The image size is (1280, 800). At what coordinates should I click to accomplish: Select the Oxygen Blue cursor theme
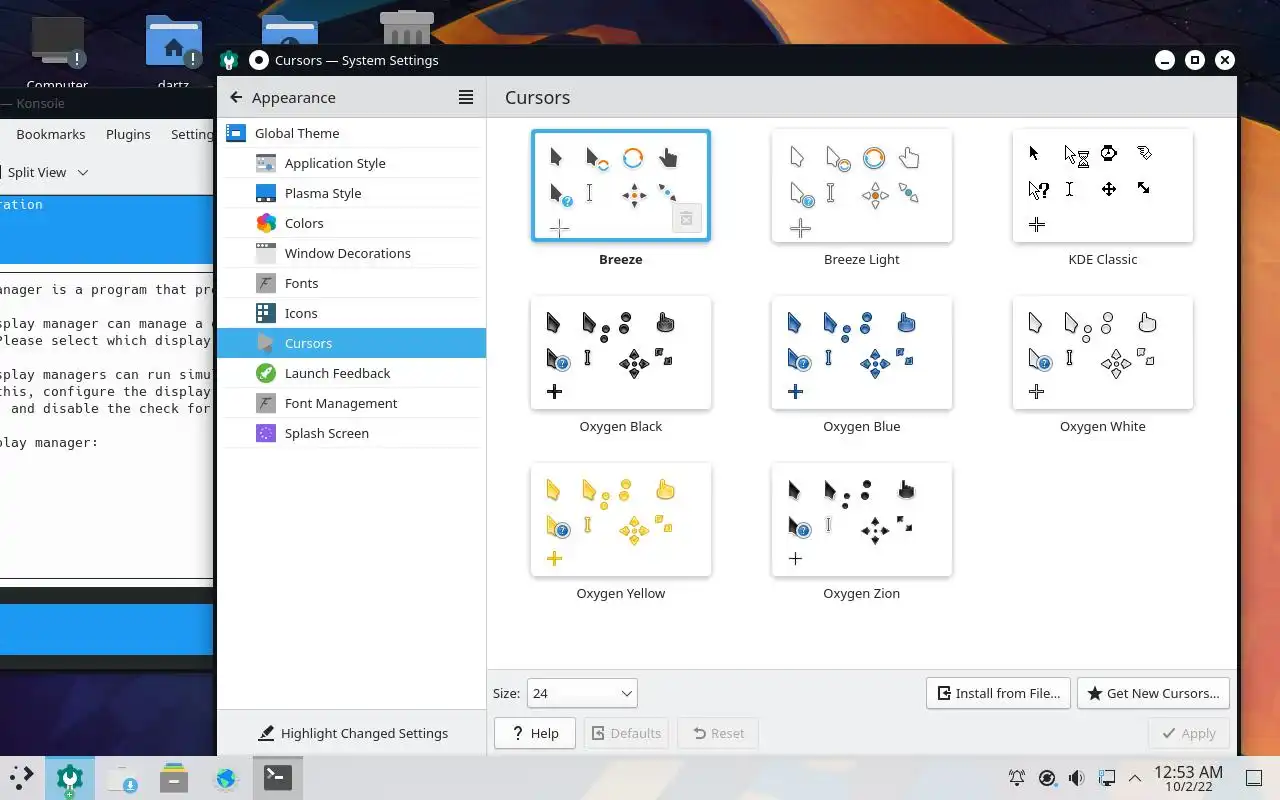(x=862, y=353)
